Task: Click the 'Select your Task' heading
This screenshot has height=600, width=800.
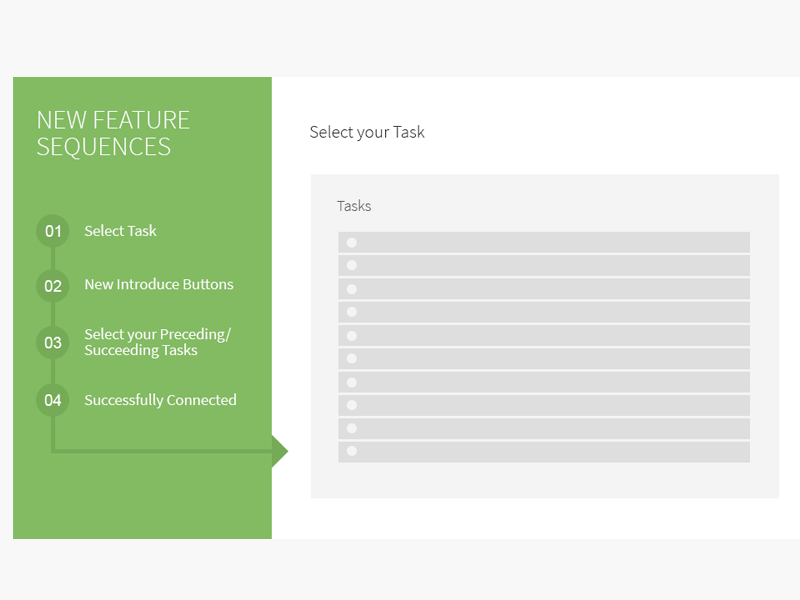Action: [367, 131]
